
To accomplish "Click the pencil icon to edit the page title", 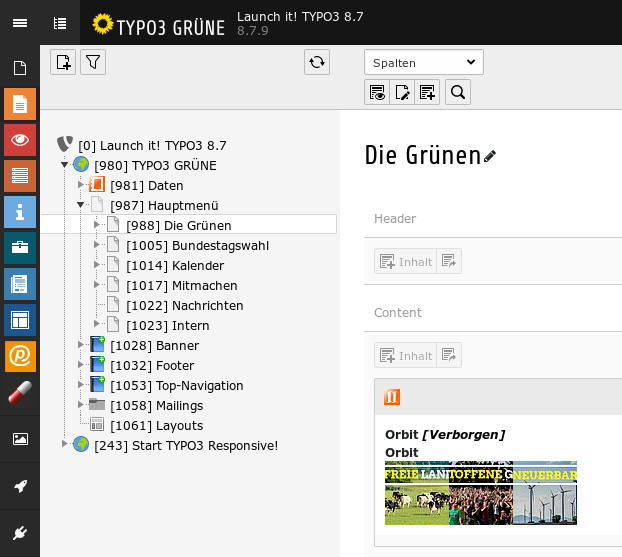I will pyautogui.click(x=490, y=156).
